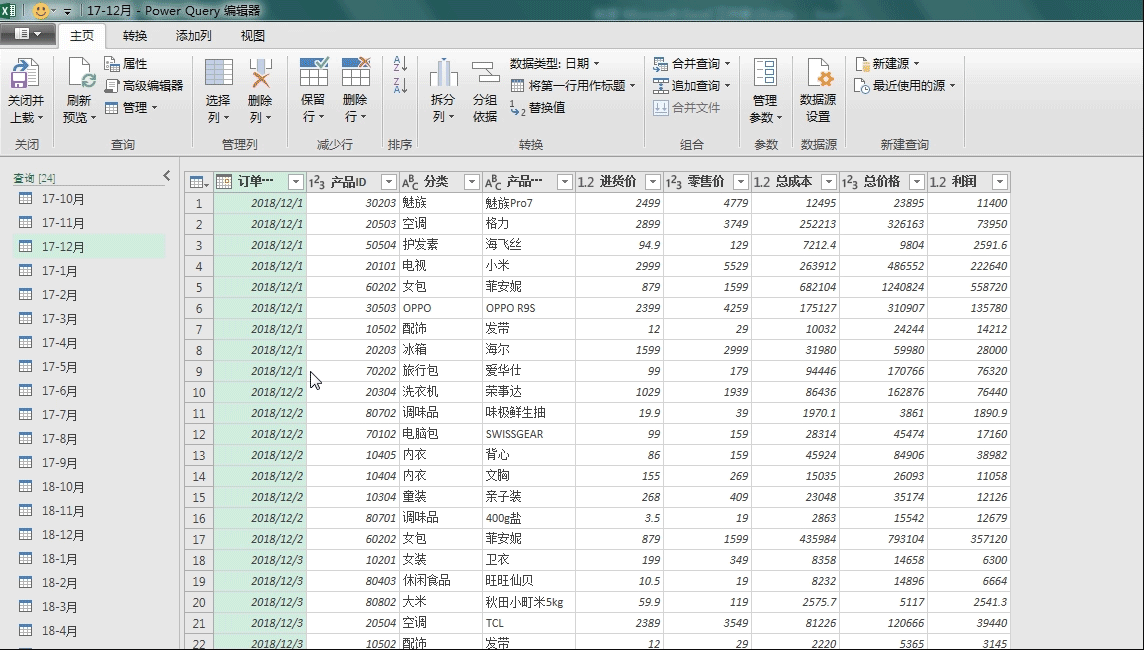Click the 利润 value 558720
The image size is (1144, 650).
969,287
